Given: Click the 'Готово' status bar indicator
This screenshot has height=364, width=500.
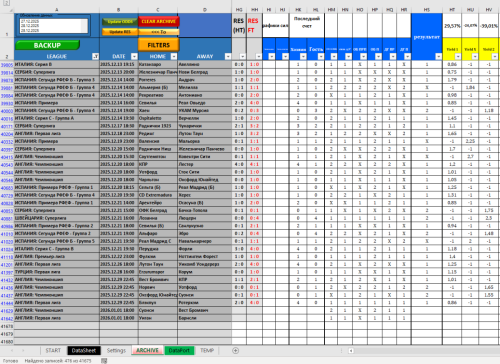Looking at the screenshot, I should [10, 361].
